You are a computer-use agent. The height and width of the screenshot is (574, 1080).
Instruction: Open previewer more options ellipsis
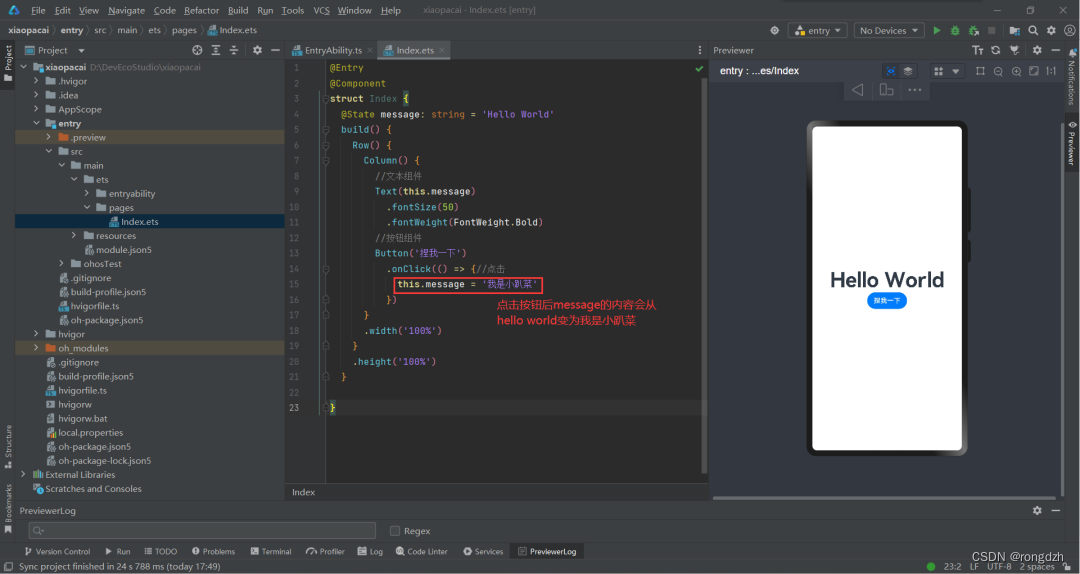[x=915, y=90]
